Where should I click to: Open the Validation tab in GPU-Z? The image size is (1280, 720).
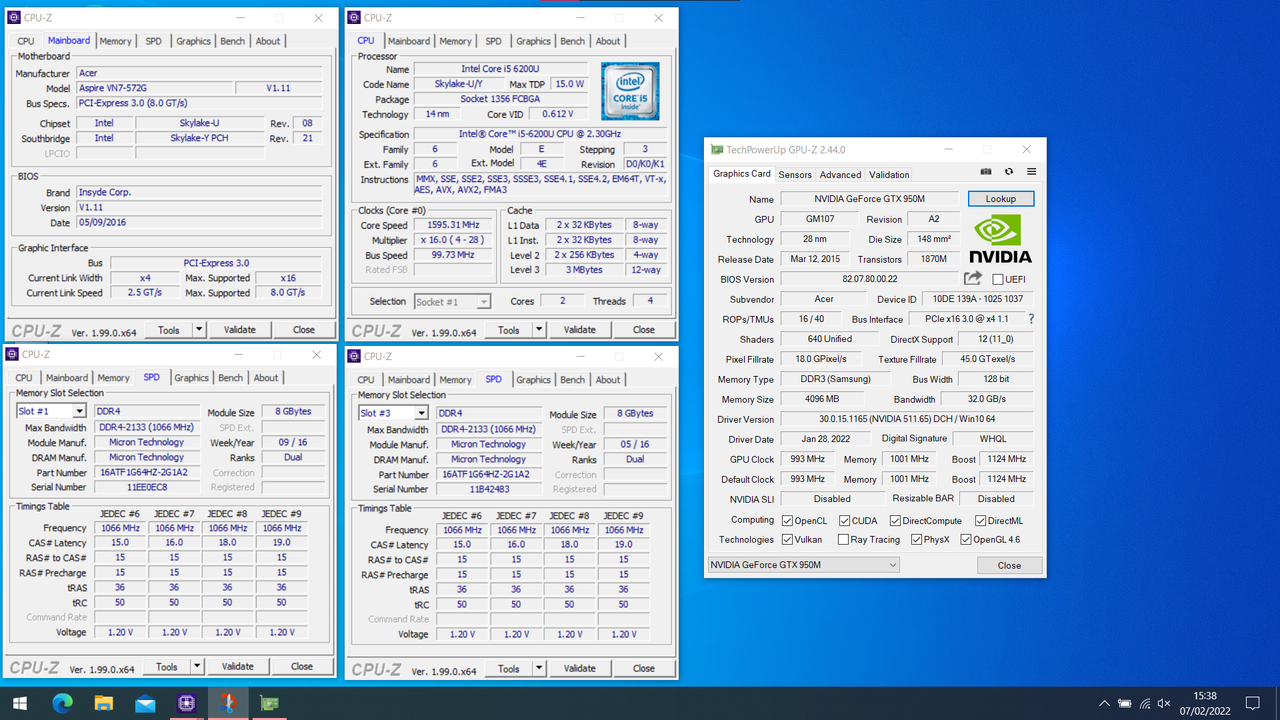click(x=889, y=174)
